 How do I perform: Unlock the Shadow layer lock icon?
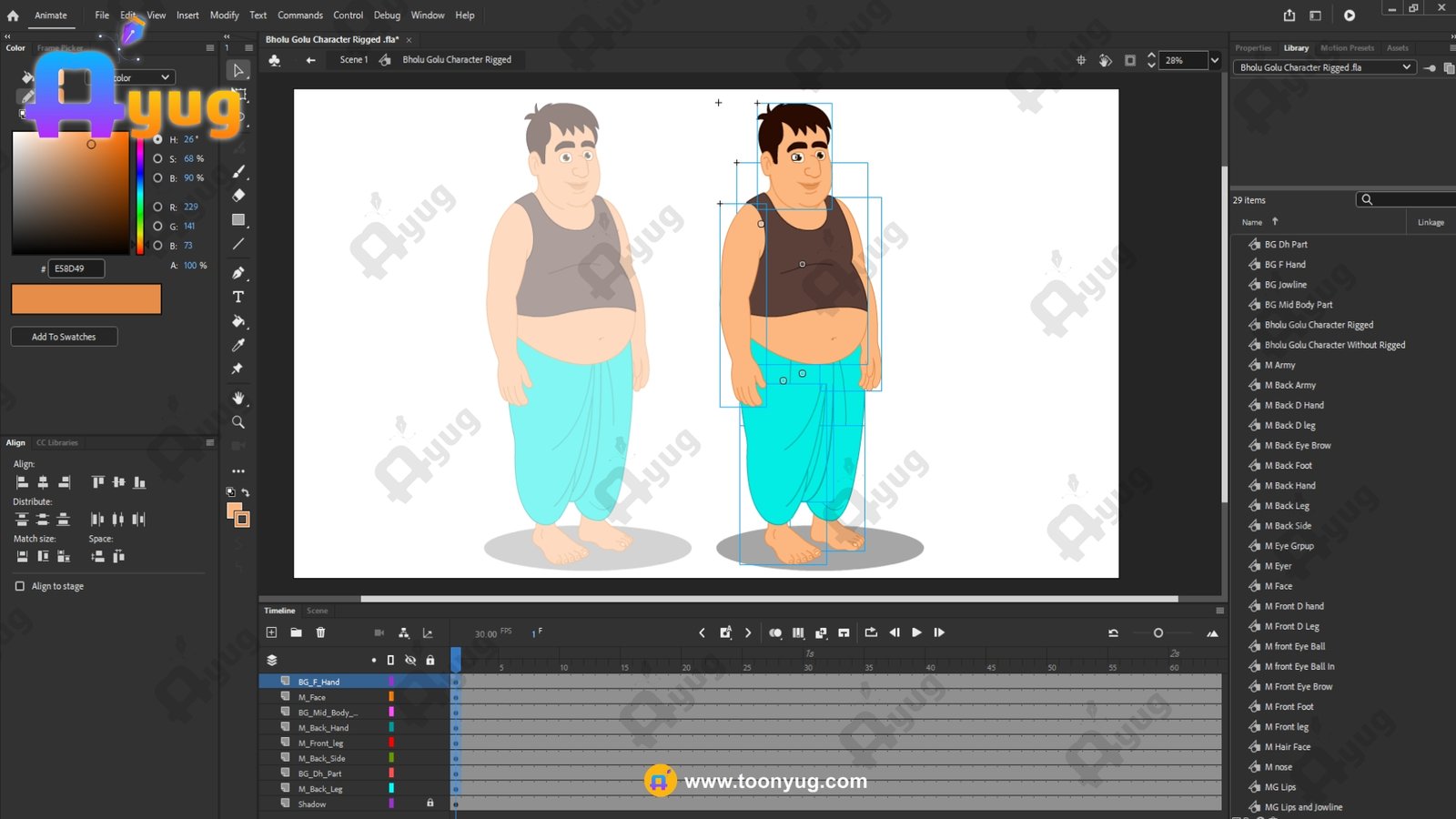[x=430, y=803]
